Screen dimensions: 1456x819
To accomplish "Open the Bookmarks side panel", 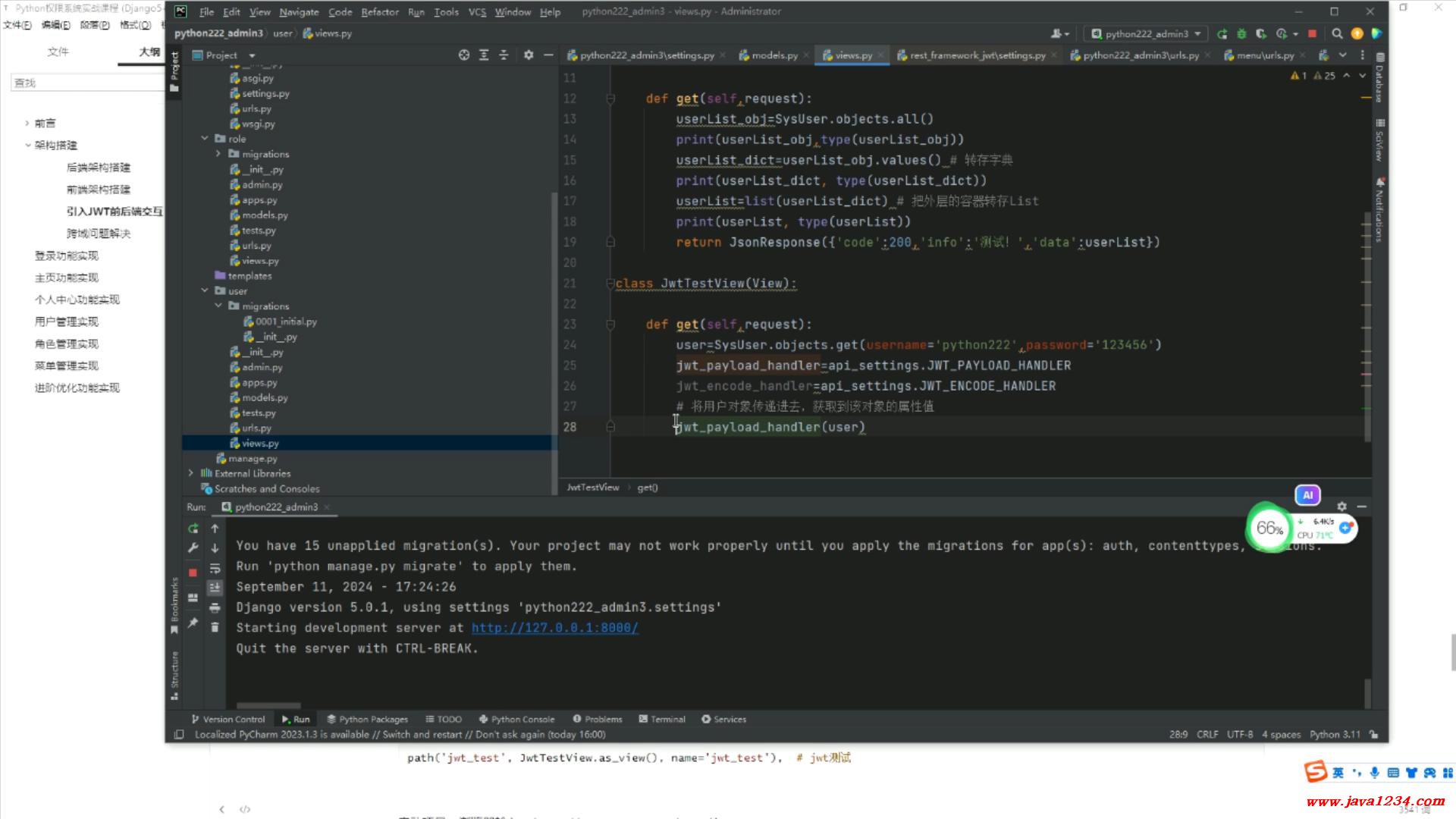I will pyautogui.click(x=174, y=604).
